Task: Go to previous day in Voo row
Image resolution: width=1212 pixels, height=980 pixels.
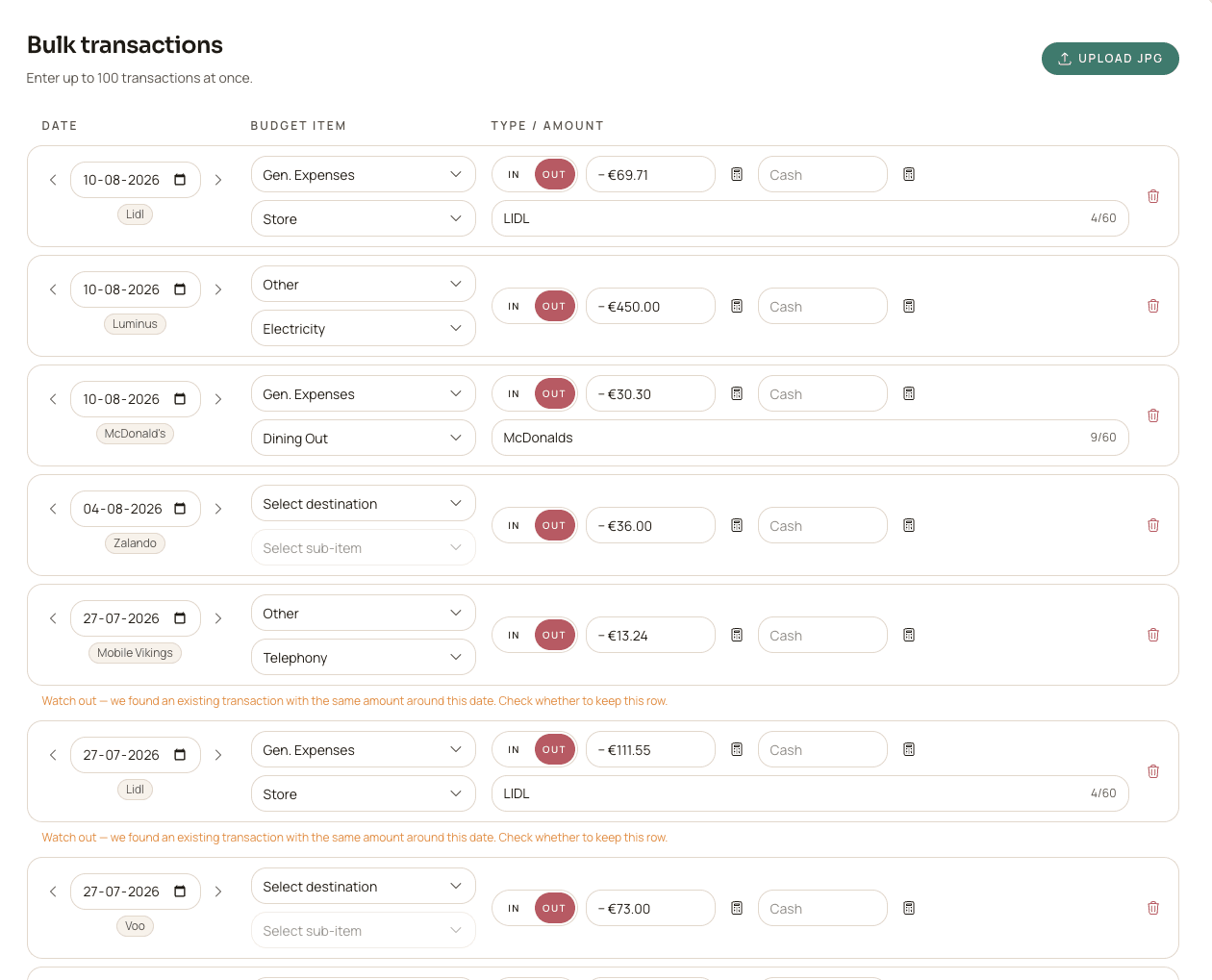Action: point(53,892)
